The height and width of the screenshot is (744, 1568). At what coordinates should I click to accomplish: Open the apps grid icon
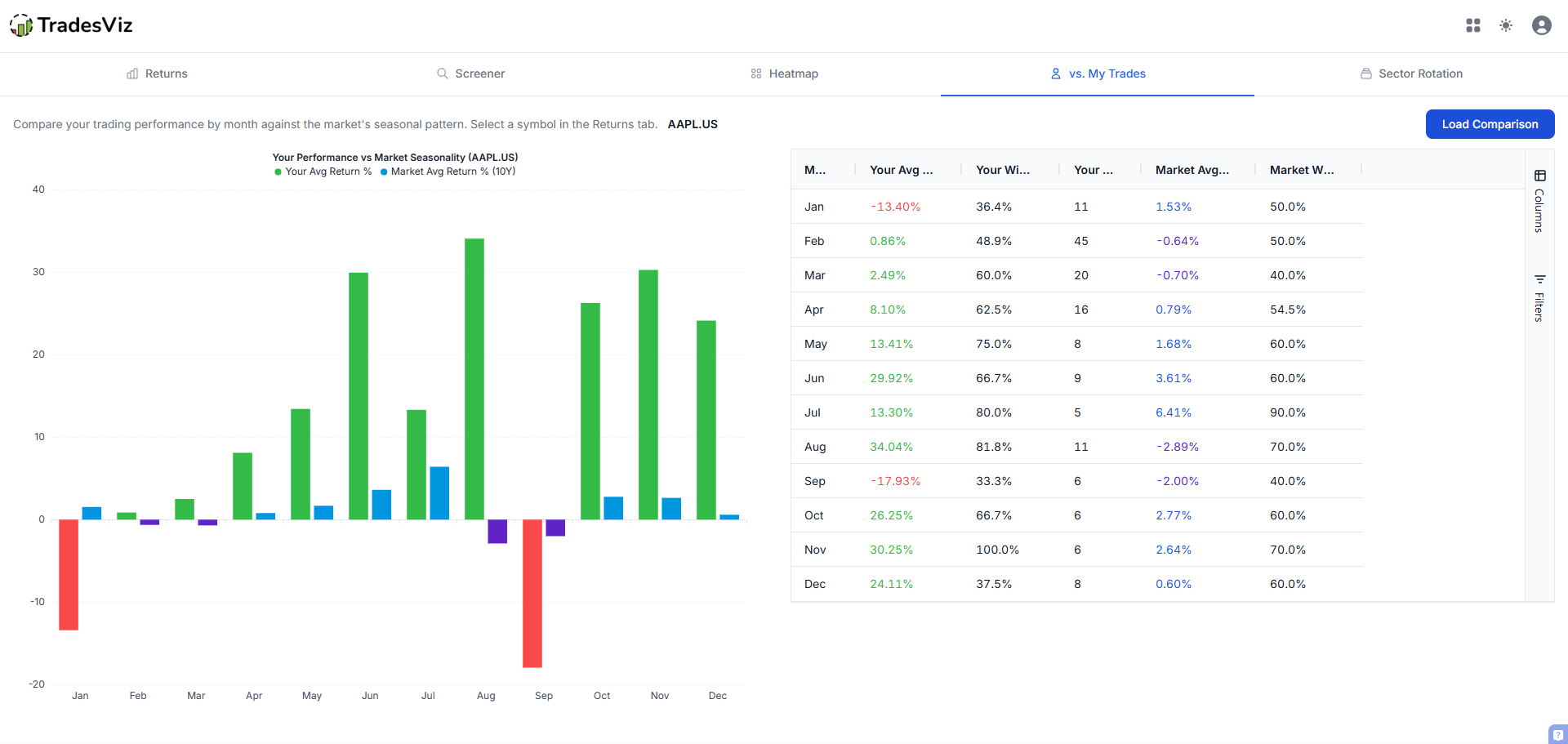click(x=1473, y=25)
